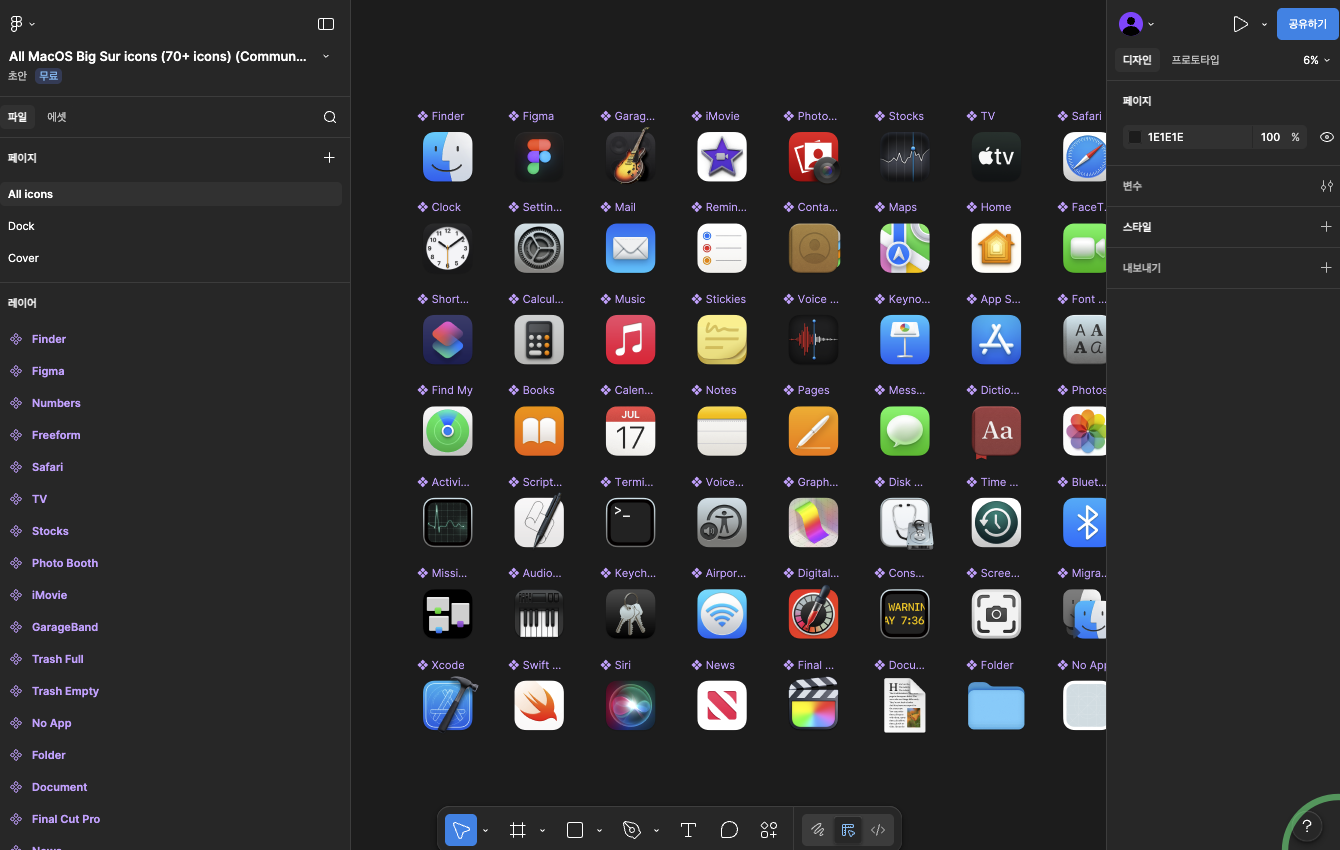Select the Figma app icon on canvas
1340x850 pixels.
(539, 157)
